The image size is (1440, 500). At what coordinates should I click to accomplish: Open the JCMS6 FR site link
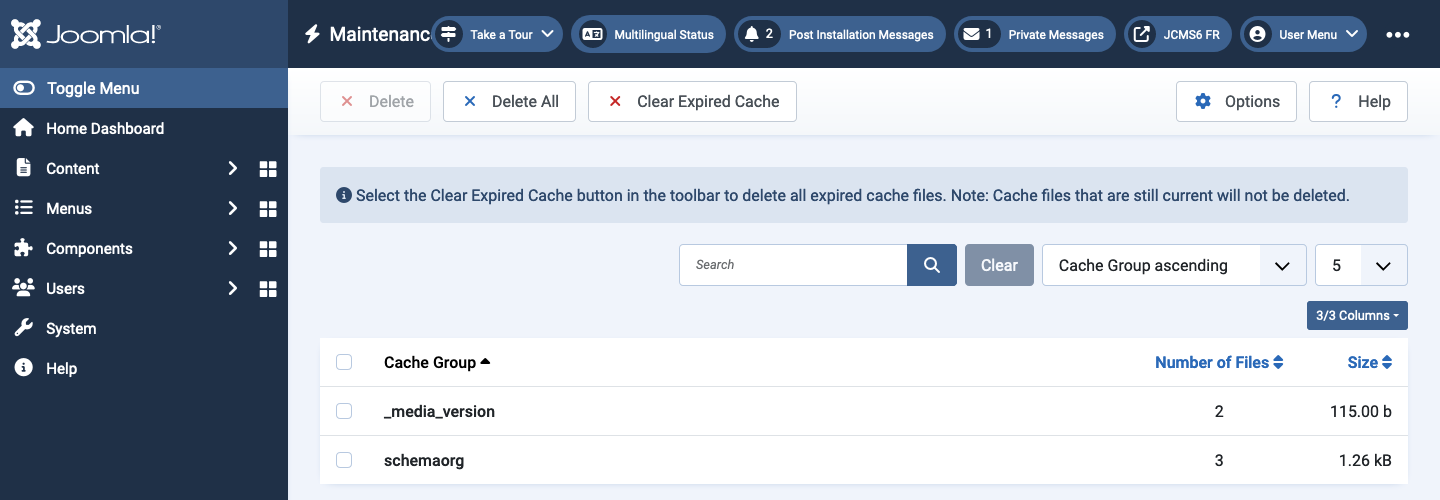click(1178, 34)
